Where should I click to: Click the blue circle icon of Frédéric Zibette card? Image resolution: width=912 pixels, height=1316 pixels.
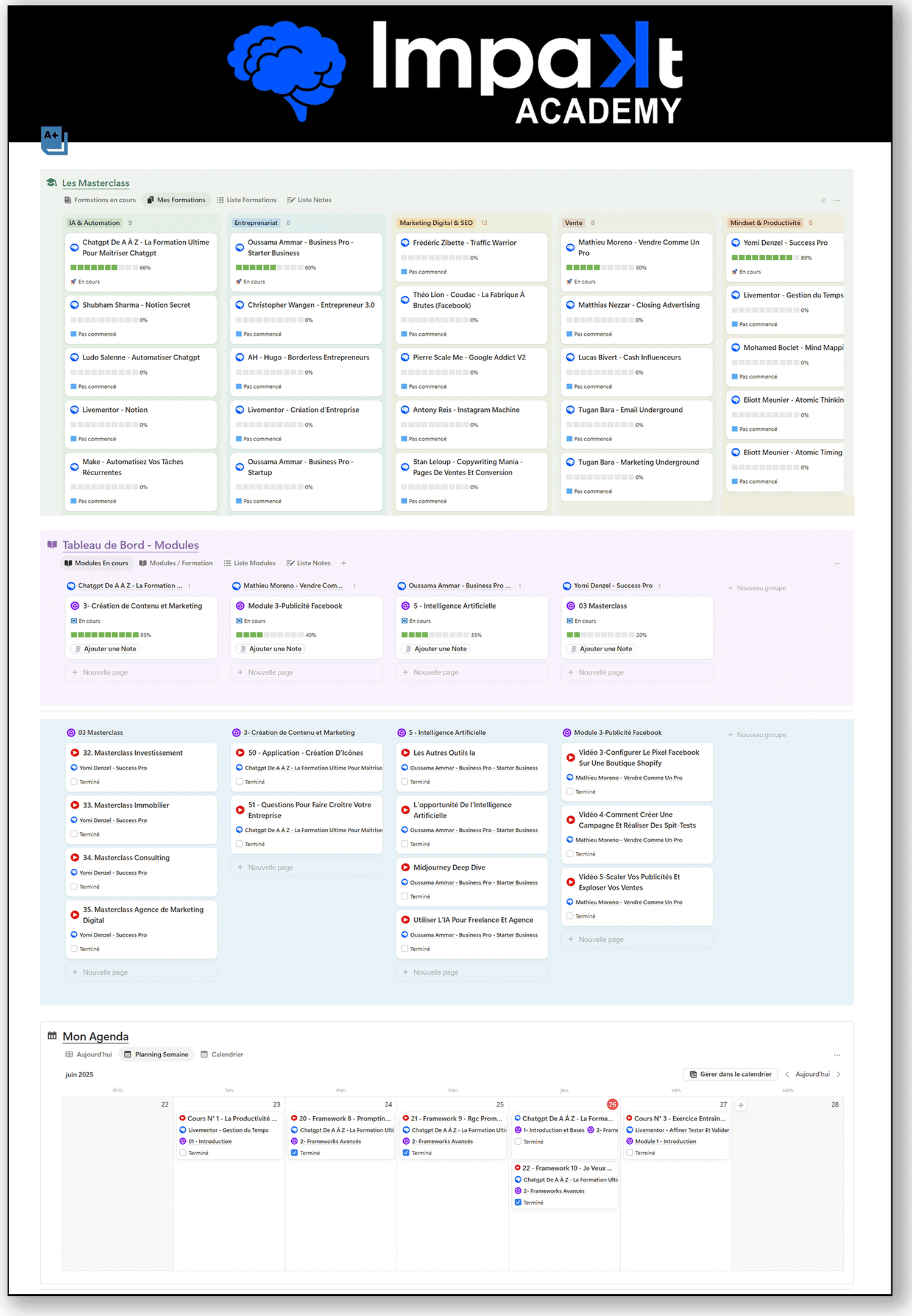pos(405,242)
